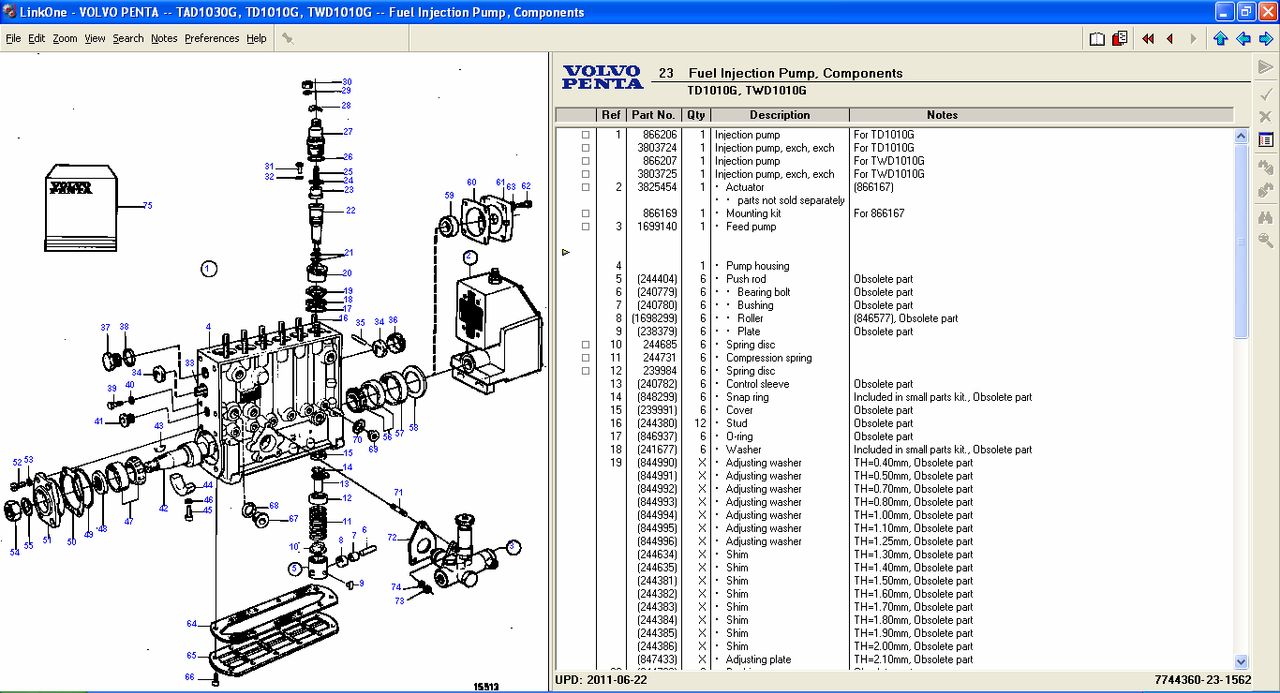Click 'UPD: 2011-06-22' status text
Screen dimensions: 1280x693
tap(600, 680)
